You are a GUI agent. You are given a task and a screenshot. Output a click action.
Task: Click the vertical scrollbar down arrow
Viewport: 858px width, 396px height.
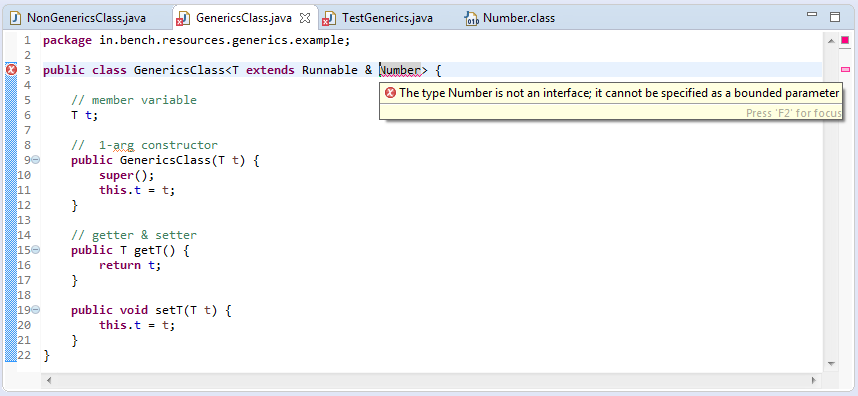(831, 363)
